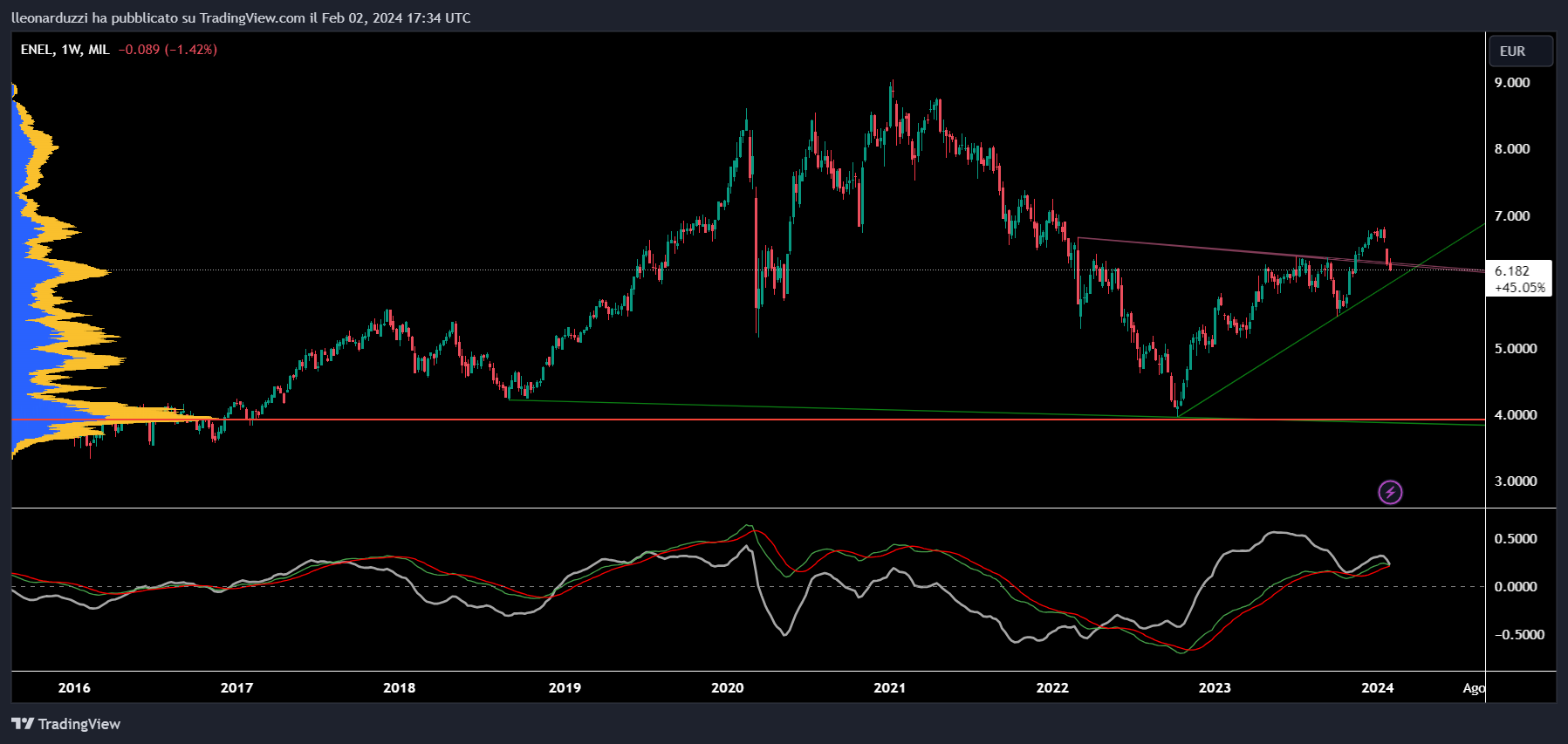Click the 2018 year label
Screen dimensions: 1568x744
[400, 688]
